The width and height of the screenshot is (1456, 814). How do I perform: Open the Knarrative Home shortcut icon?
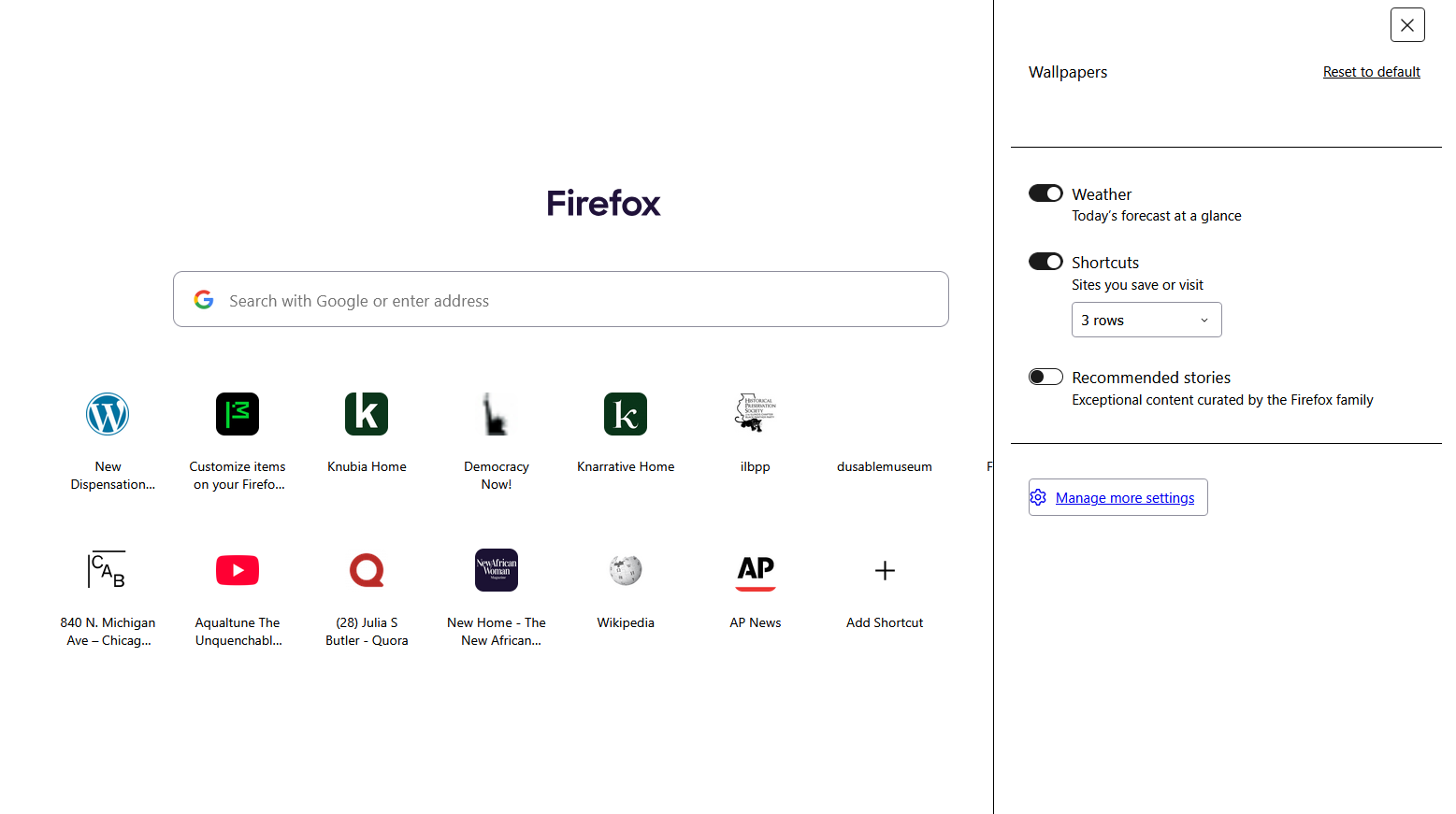pyautogui.click(x=626, y=414)
